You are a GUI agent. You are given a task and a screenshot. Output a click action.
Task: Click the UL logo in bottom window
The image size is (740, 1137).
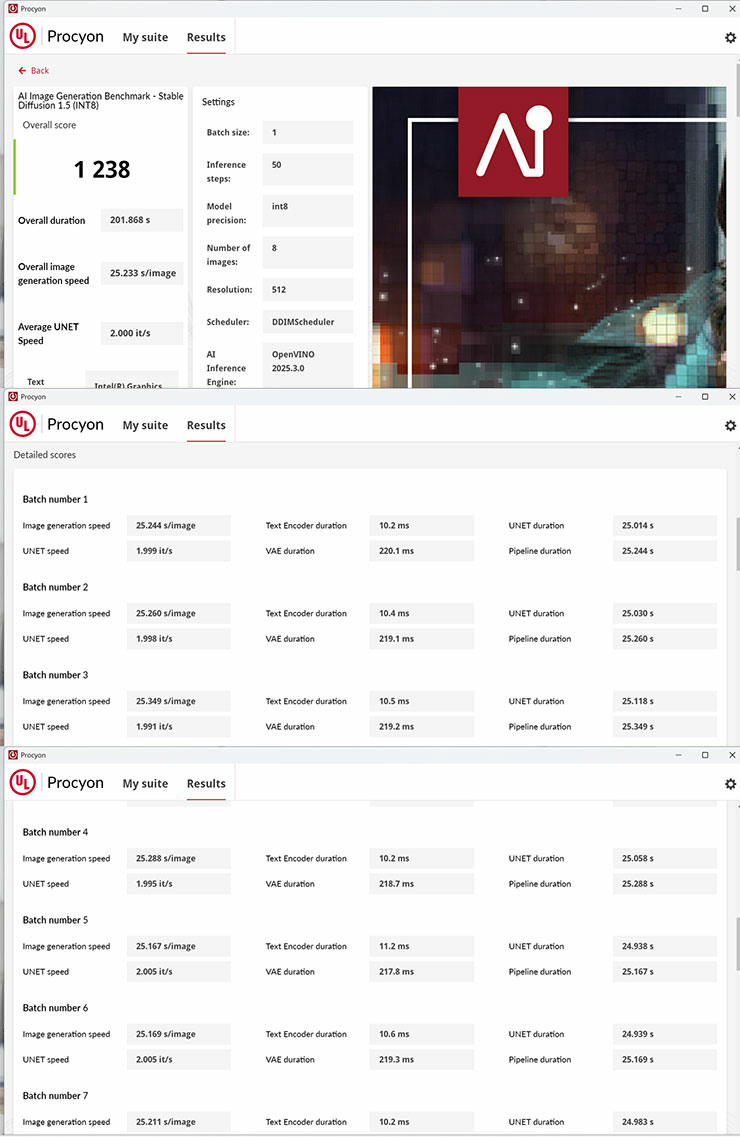coord(22,782)
